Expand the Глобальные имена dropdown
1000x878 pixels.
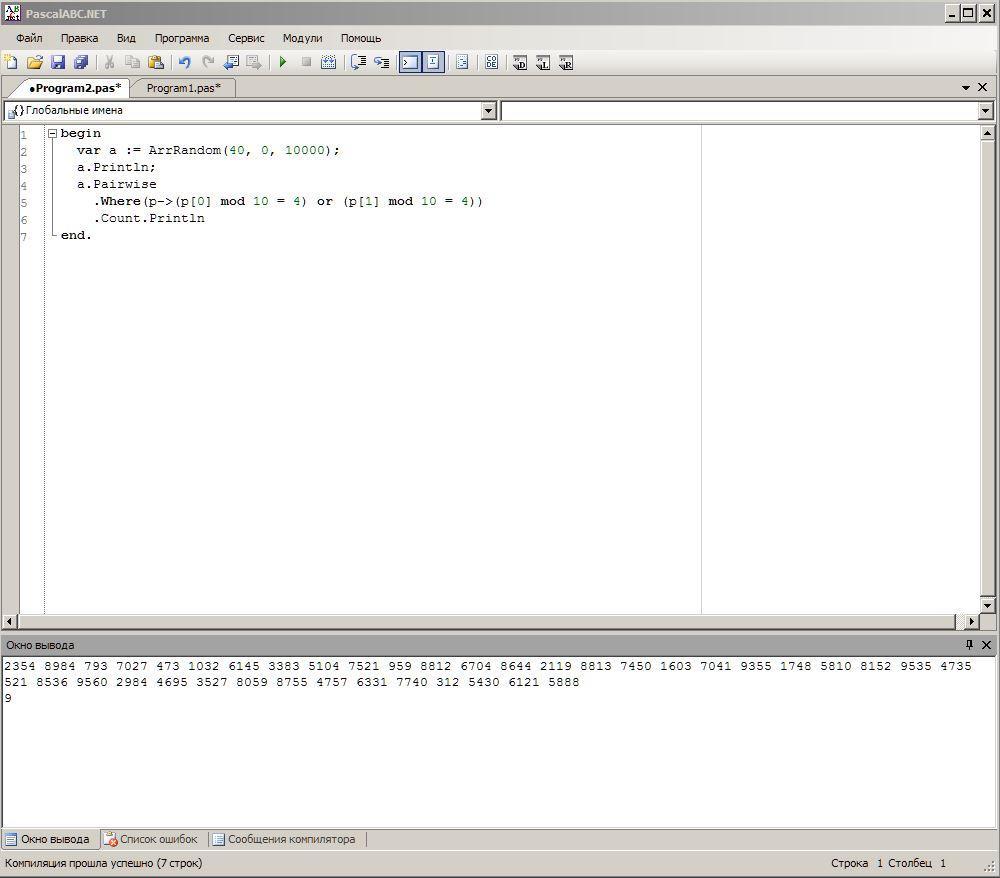[x=489, y=111]
